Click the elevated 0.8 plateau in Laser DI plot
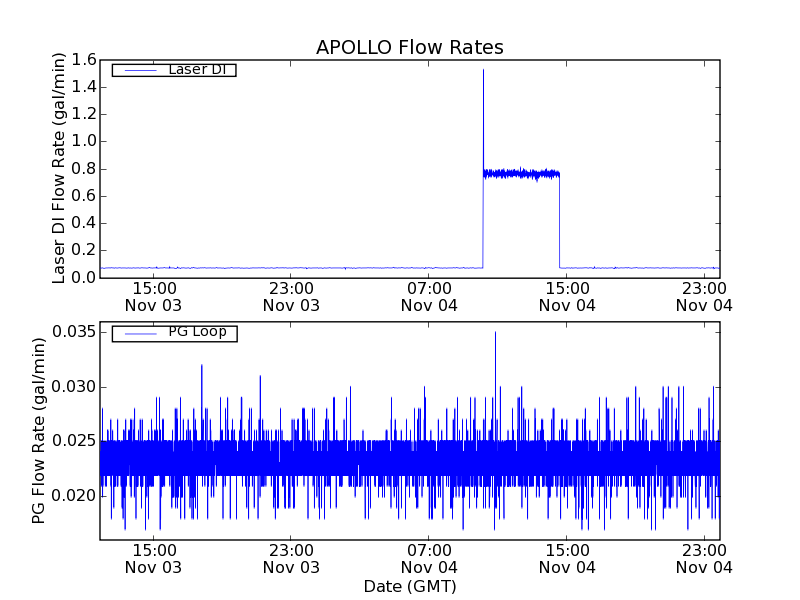 click(x=520, y=174)
